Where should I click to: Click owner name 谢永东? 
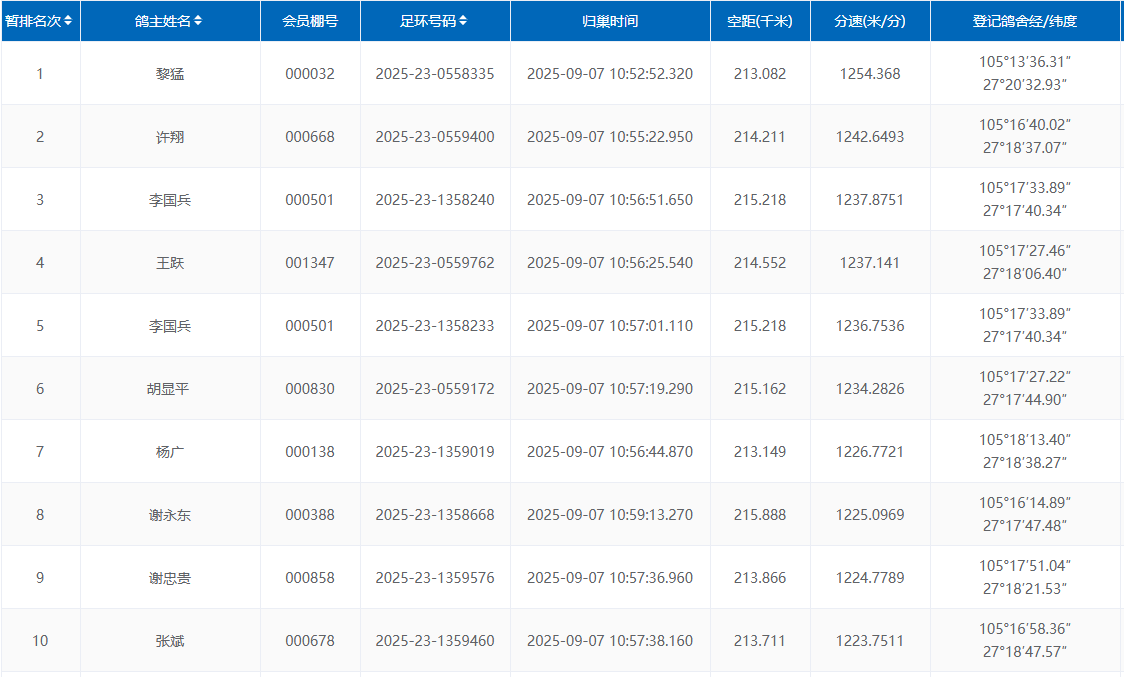170,515
